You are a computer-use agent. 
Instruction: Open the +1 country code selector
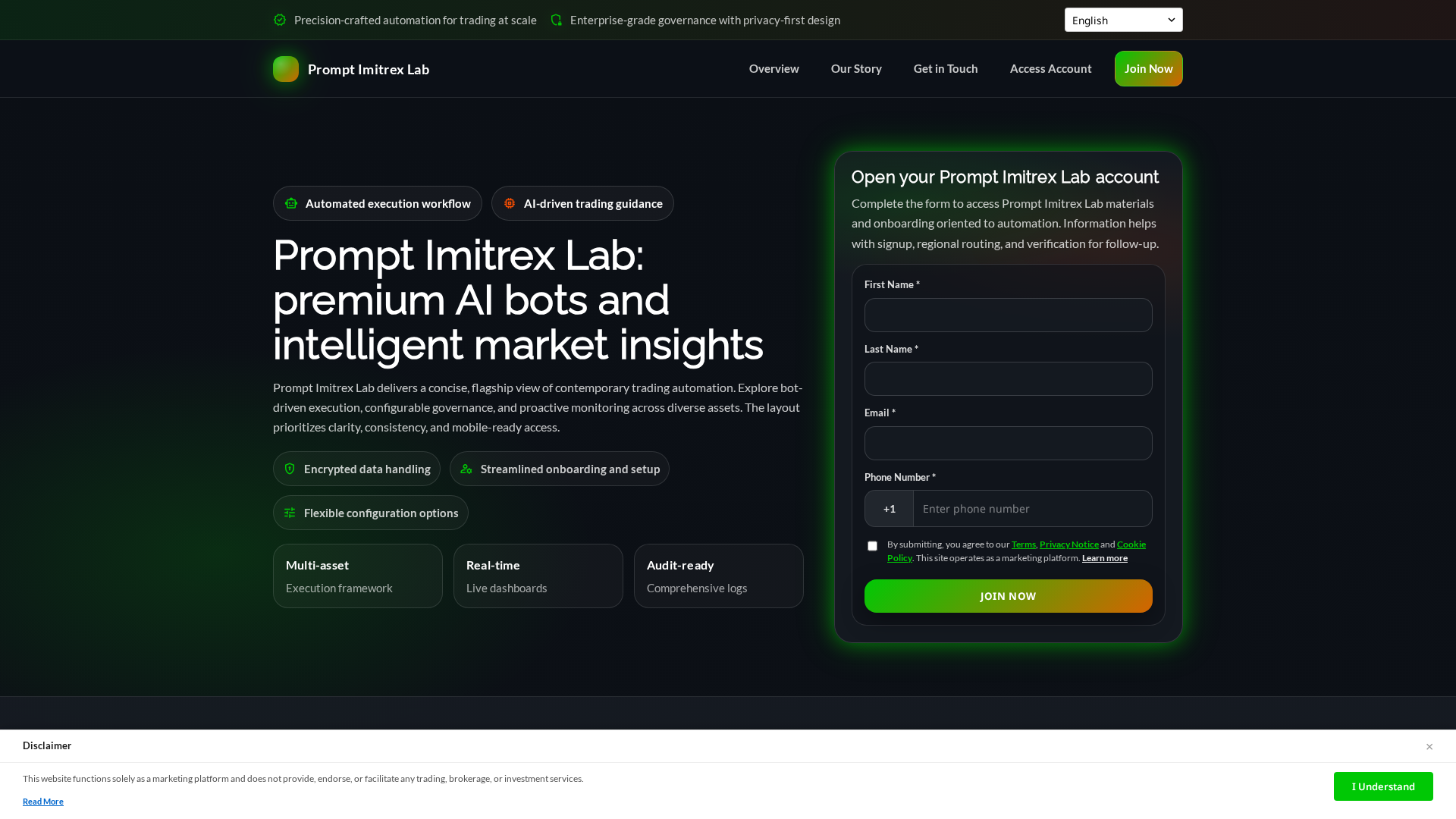tap(889, 508)
